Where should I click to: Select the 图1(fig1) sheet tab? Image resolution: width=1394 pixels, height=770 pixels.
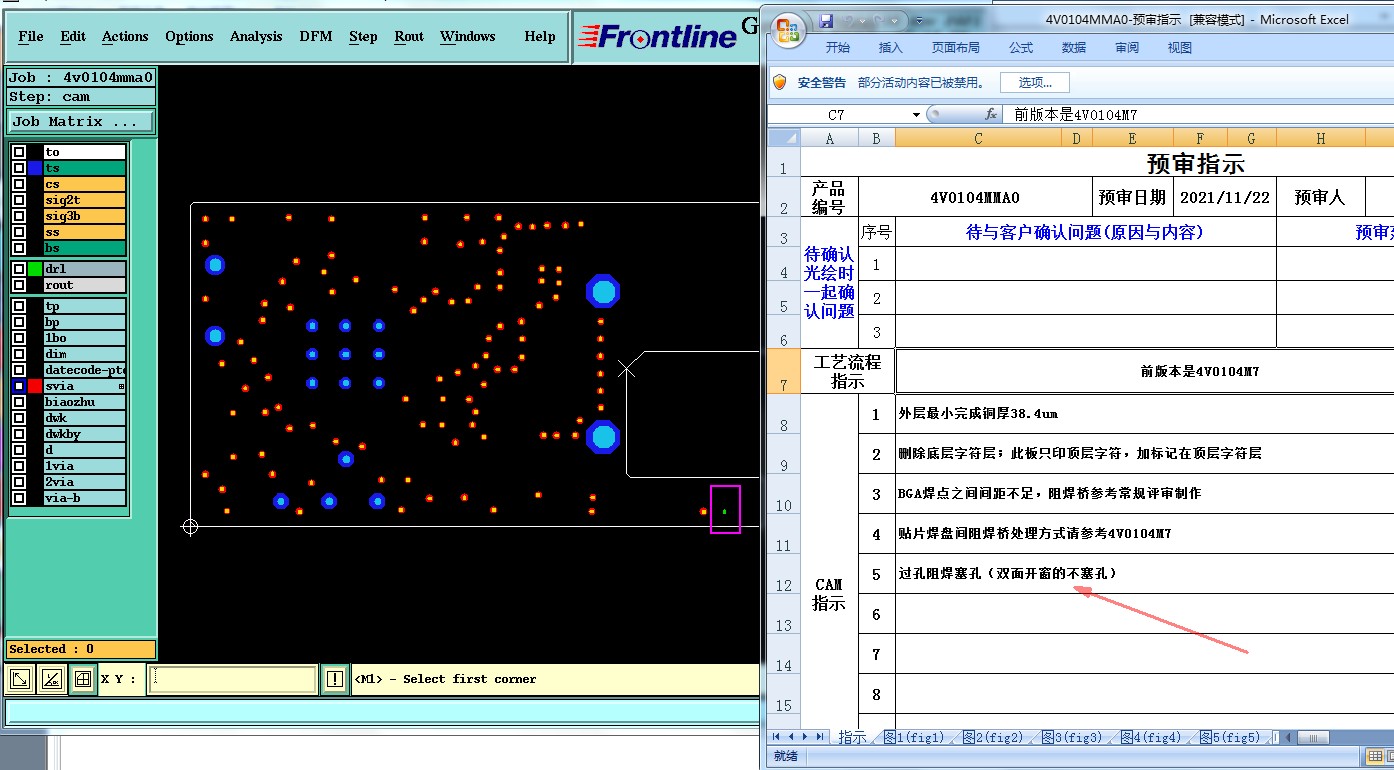pos(913,738)
